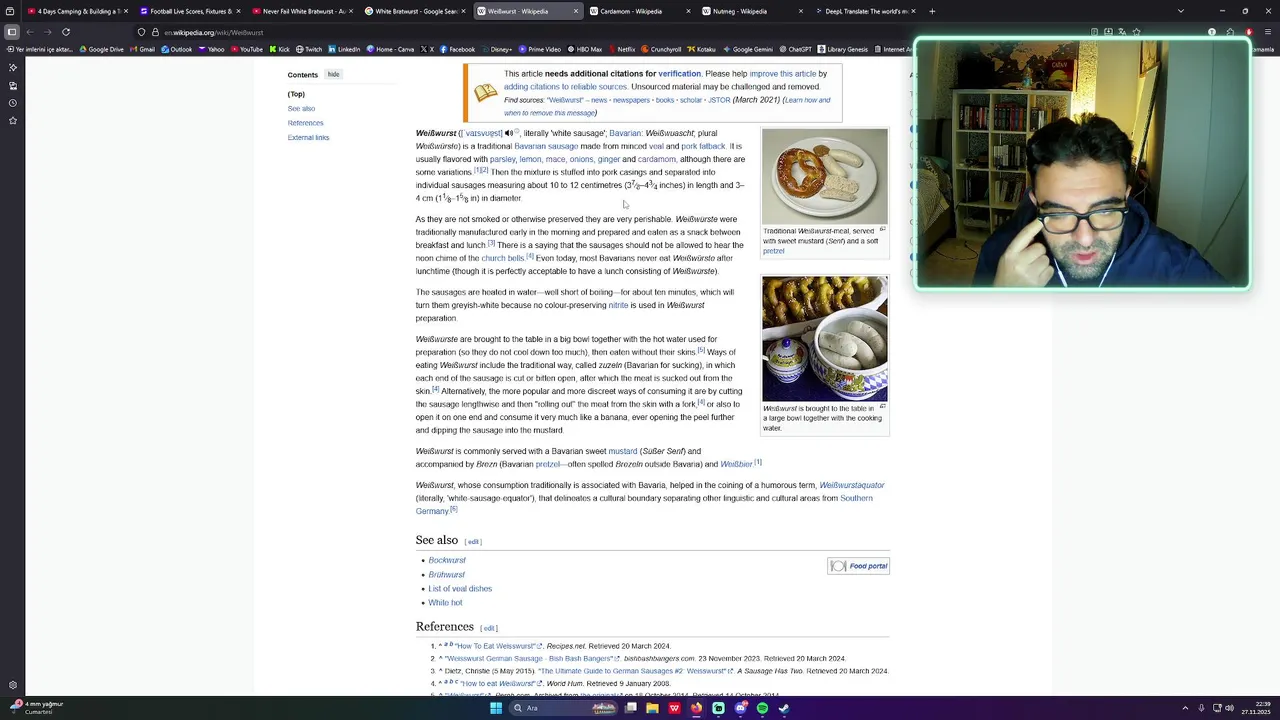Jump to See also in Contents
This screenshot has height=720, width=1280.
[x=301, y=108]
